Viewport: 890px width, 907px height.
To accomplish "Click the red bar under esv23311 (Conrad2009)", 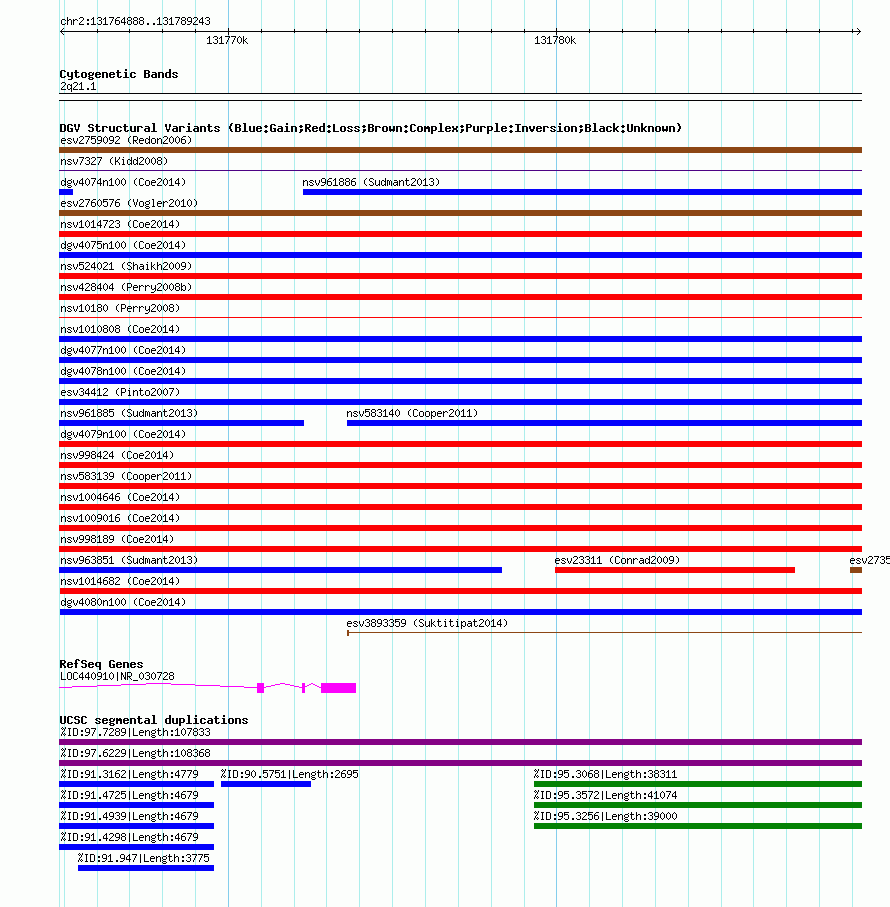I will 675,570.
